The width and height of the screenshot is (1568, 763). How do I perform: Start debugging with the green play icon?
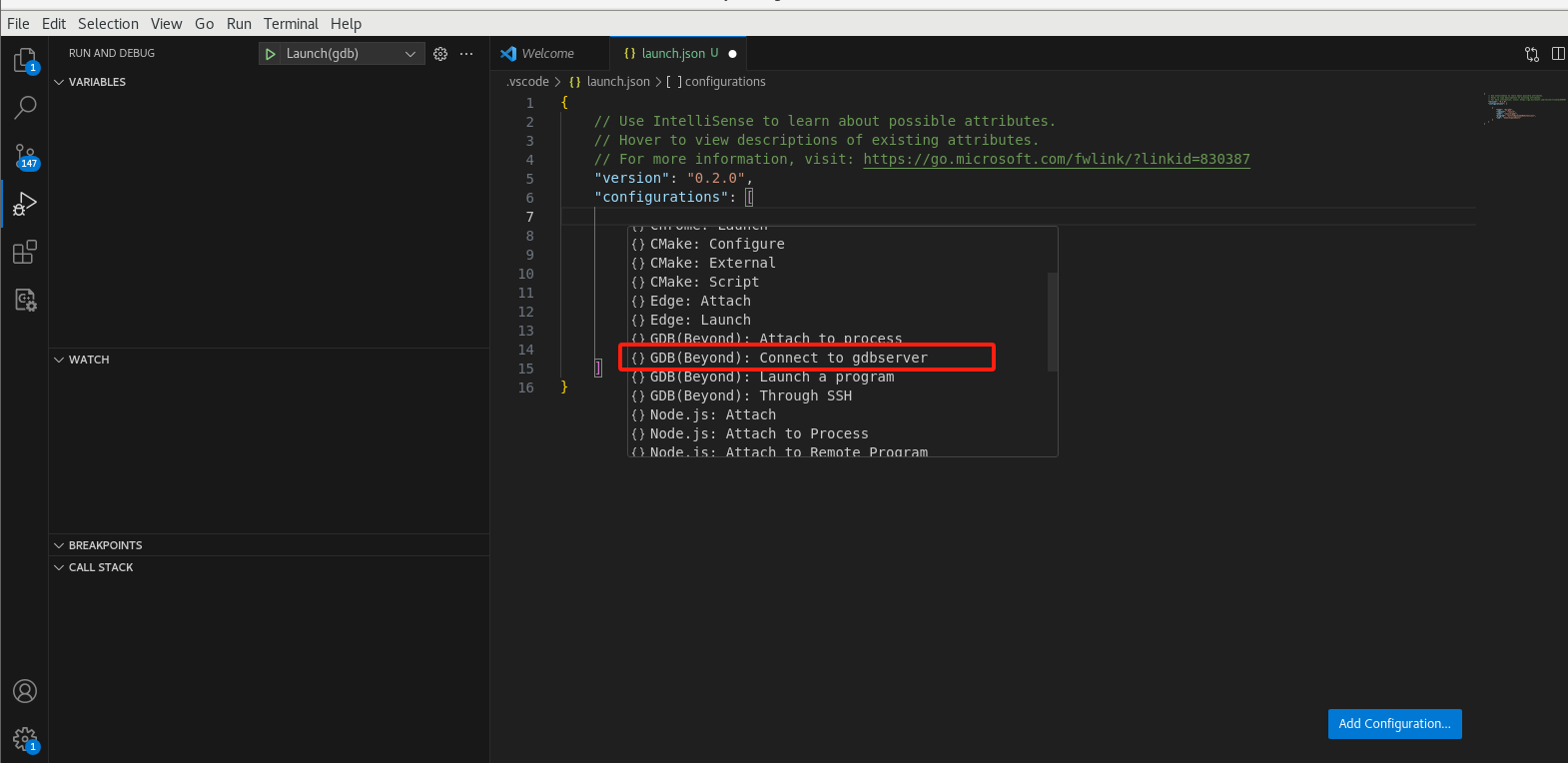pyautogui.click(x=270, y=54)
